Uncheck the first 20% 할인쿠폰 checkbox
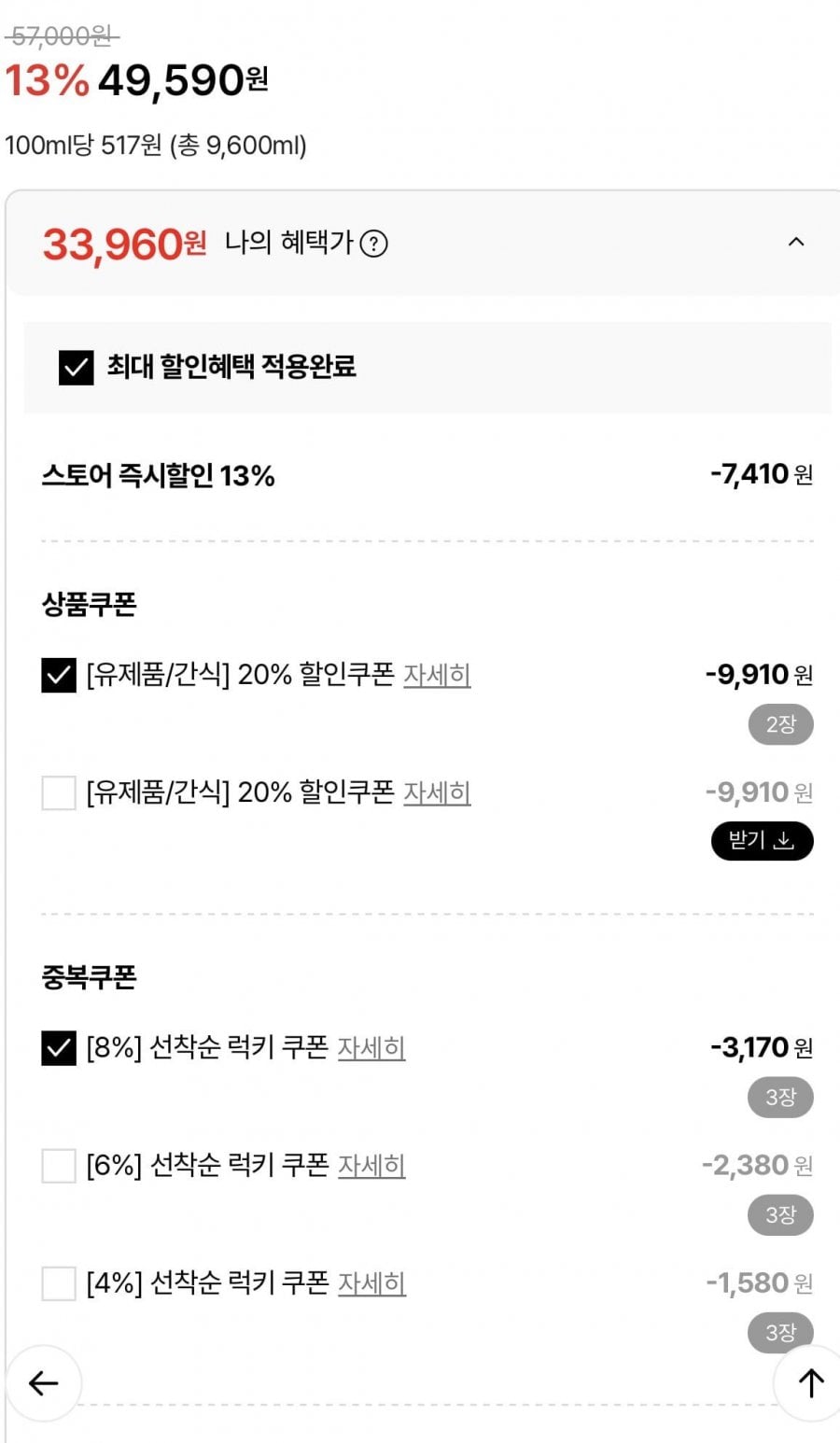 [59, 675]
